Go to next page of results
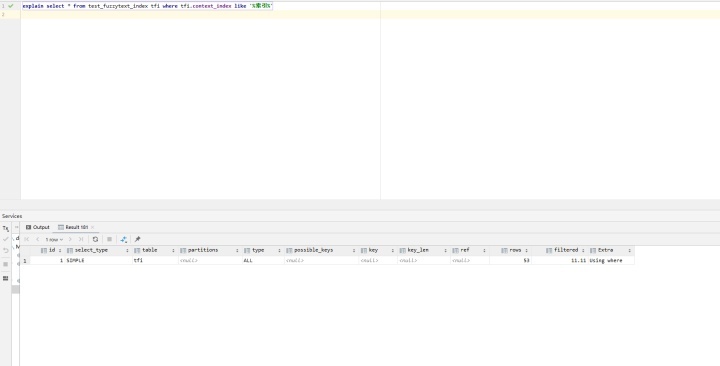The width and height of the screenshot is (720, 366). (70, 239)
